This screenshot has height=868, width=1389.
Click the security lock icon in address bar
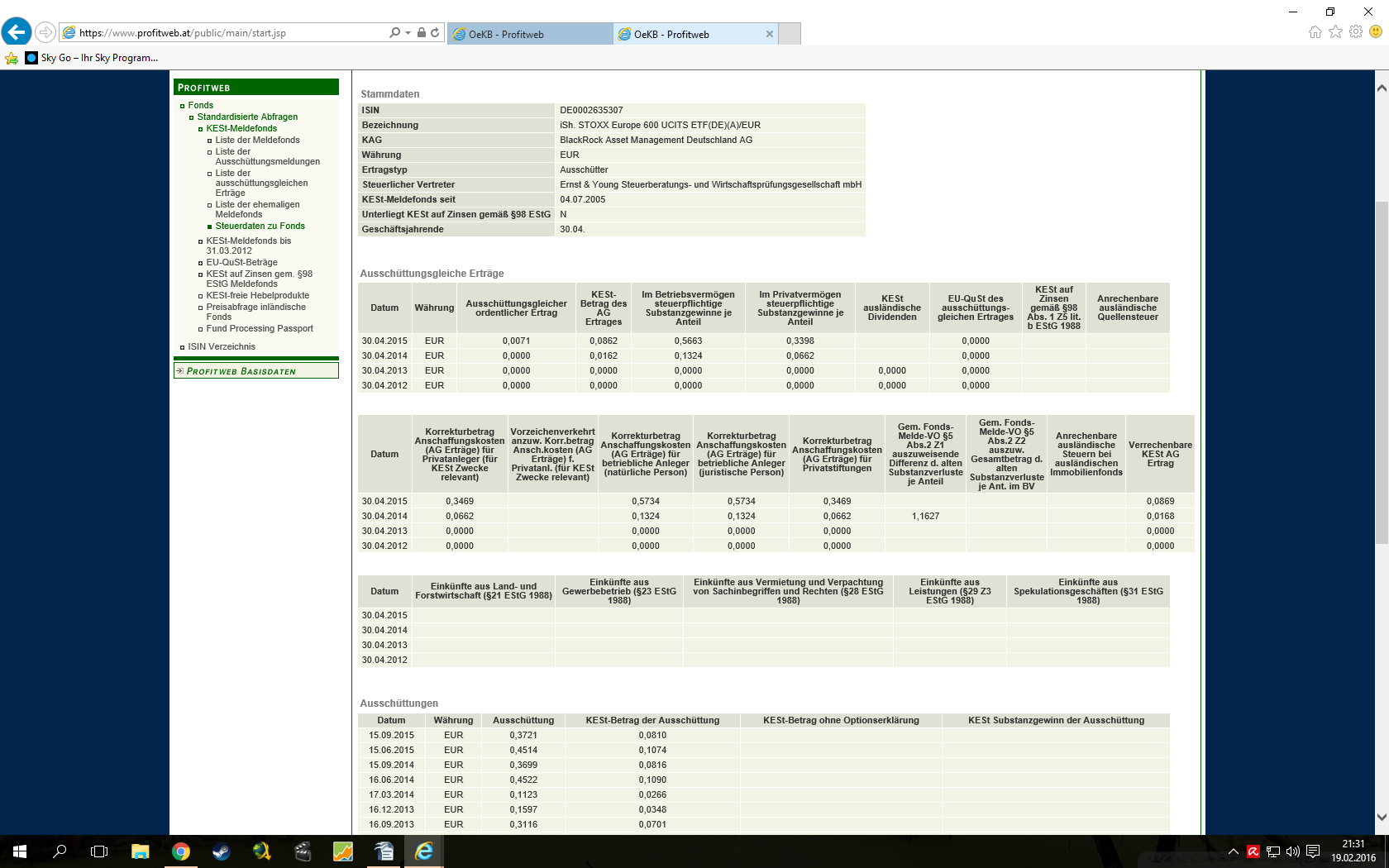[x=422, y=33]
